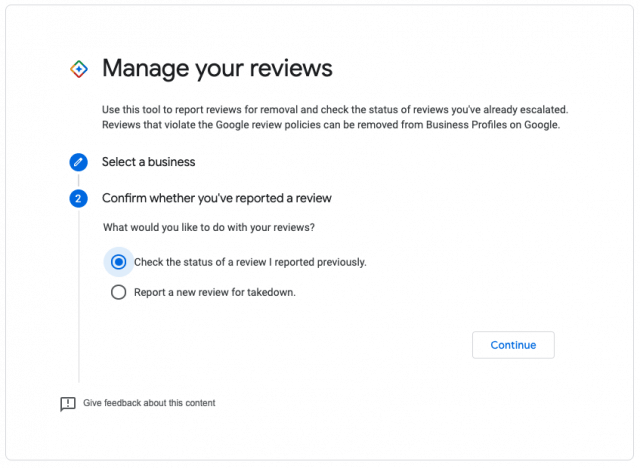Select 'Report a new review for takedown' radio
The height and width of the screenshot is (468, 640).
118,292
